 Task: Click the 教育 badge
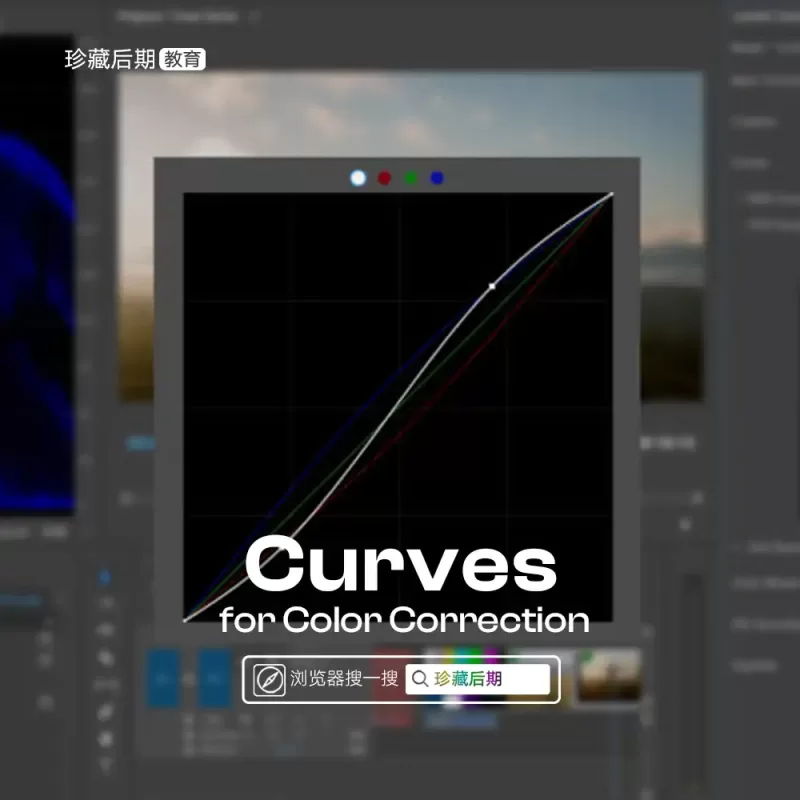pos(183,60)
